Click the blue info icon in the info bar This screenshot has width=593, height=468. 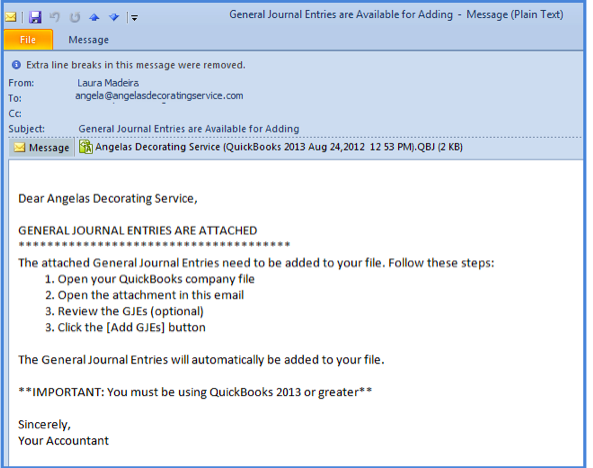(16, 65)
